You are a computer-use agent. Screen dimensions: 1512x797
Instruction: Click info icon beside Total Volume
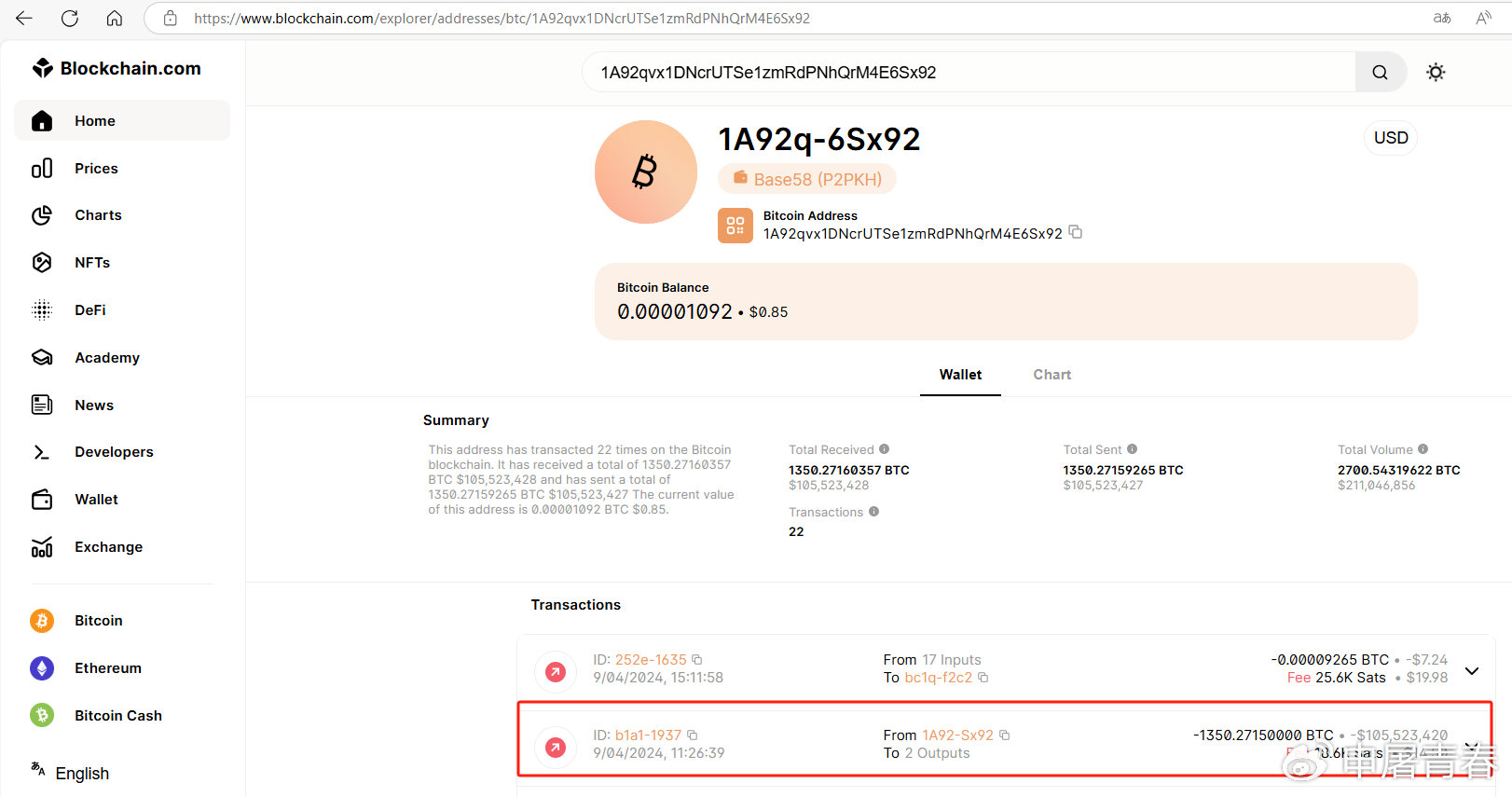(1423, 449)
